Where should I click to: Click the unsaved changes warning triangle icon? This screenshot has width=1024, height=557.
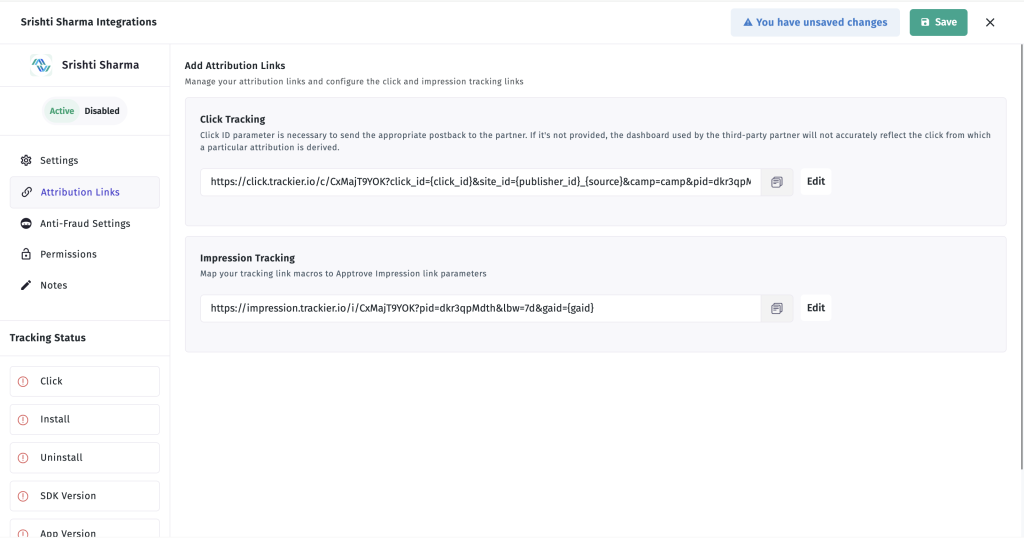(x=748, y=22)
